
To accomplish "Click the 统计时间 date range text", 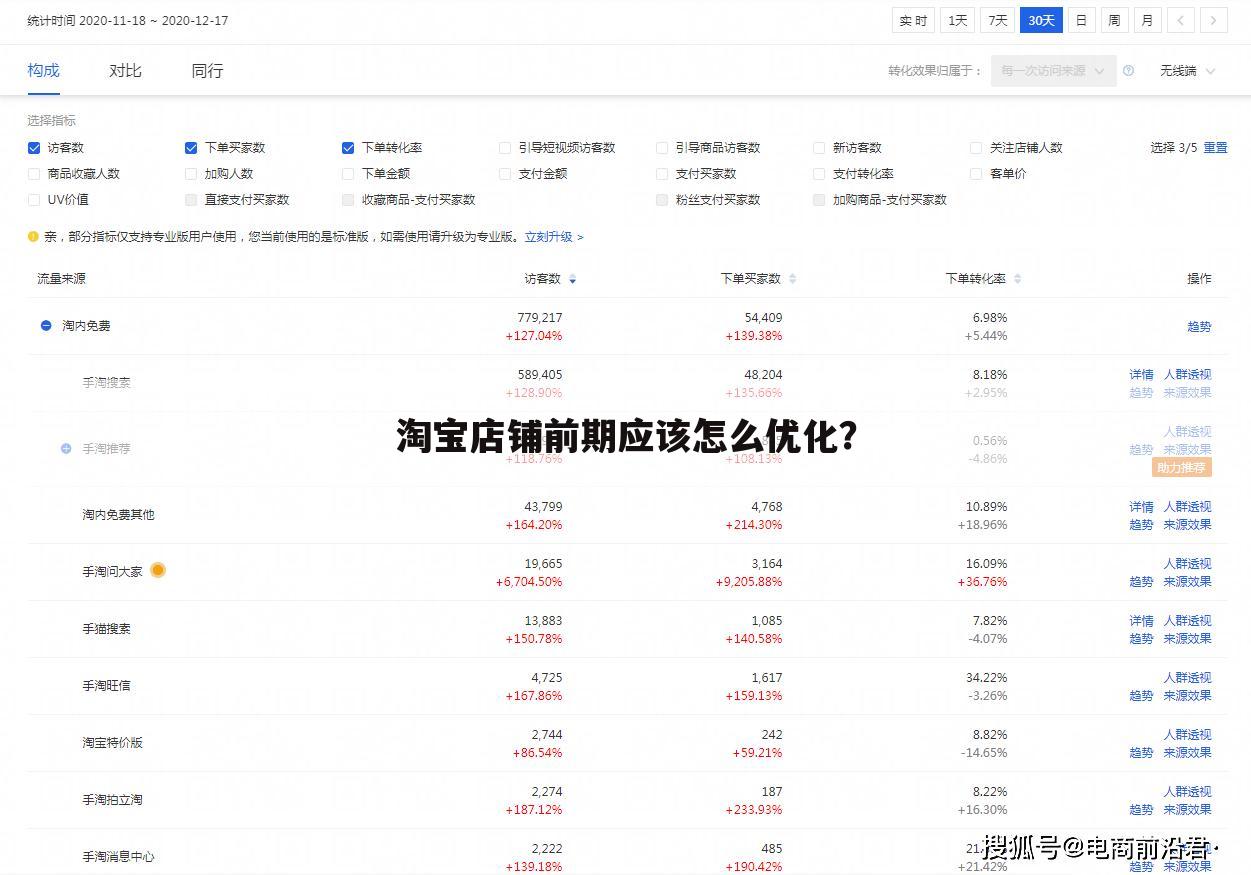I will 128,20.
